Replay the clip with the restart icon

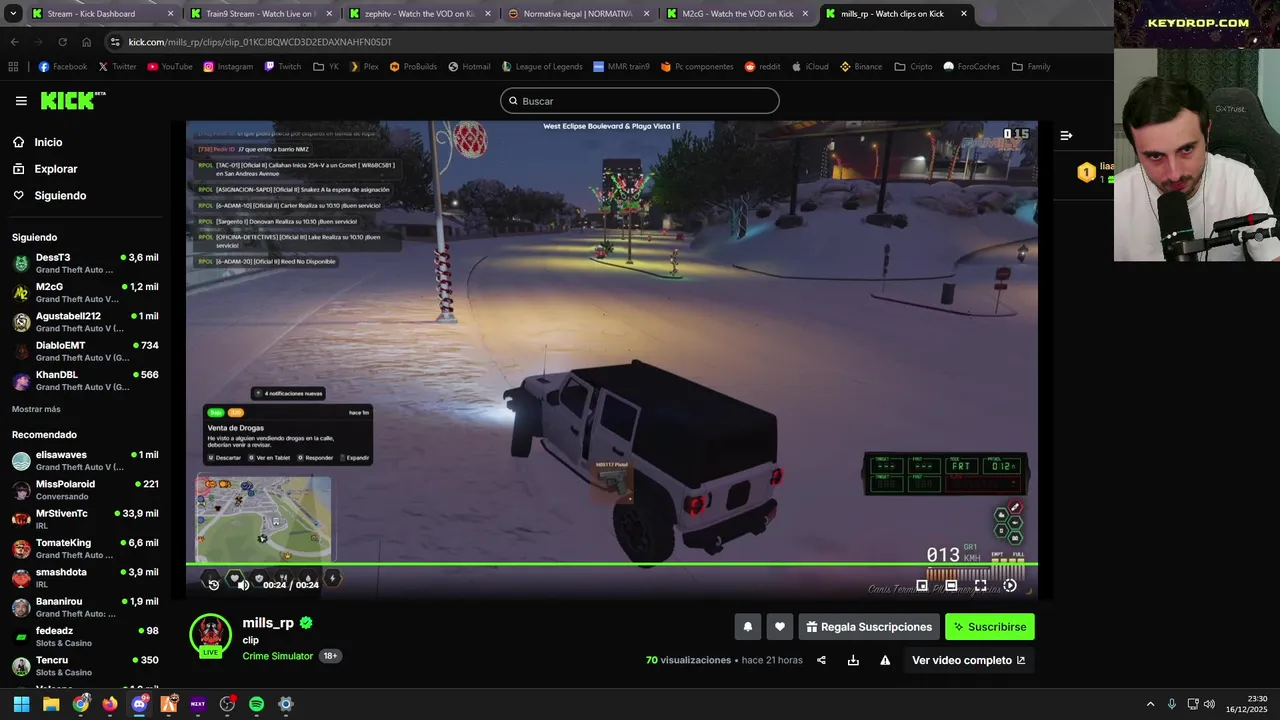pos(213,585)
